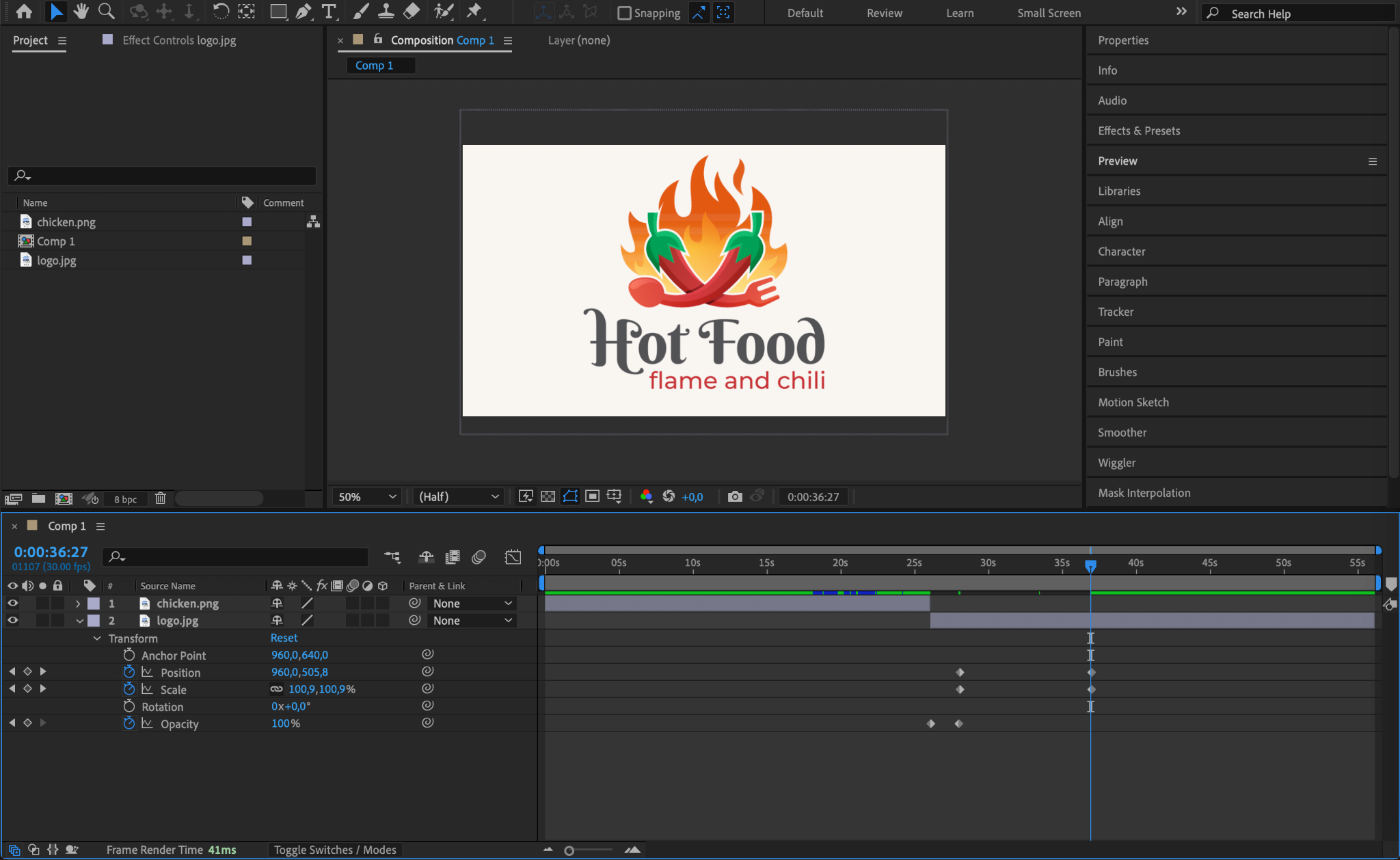Screen dimensions: 1400x860
Task: Enable motion blur for timeline layers
Action: (479, 557)
